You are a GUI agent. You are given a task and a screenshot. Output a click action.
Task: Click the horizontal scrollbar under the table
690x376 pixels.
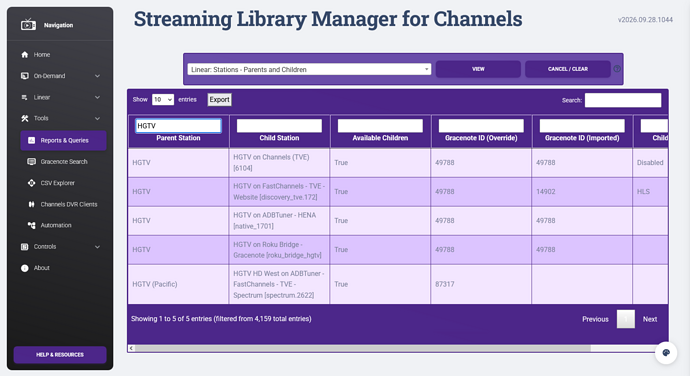click(363, 348)
